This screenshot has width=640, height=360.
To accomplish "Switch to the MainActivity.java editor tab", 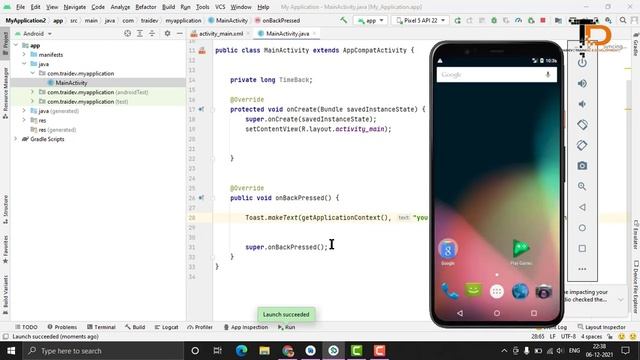I will (287, 33).
